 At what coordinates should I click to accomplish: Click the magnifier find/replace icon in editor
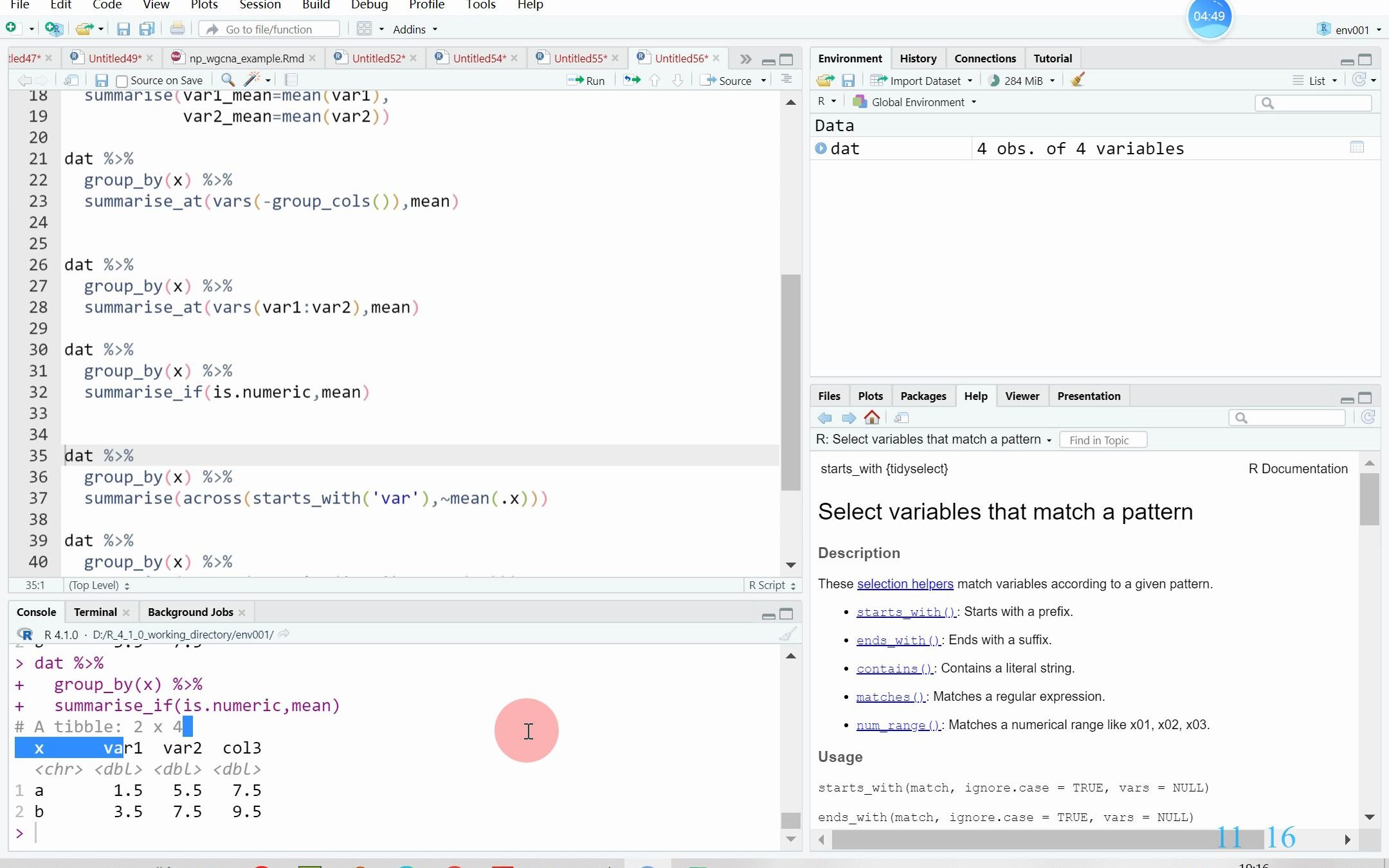228,80
